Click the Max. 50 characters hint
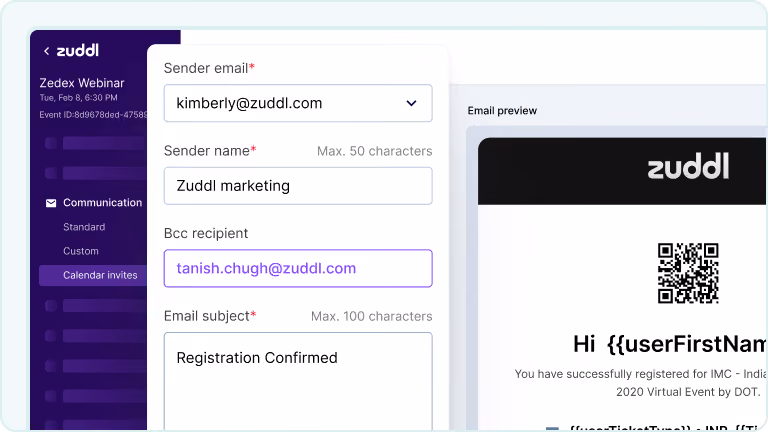Screen dimensions: 768x432 [x=375, y=151]
